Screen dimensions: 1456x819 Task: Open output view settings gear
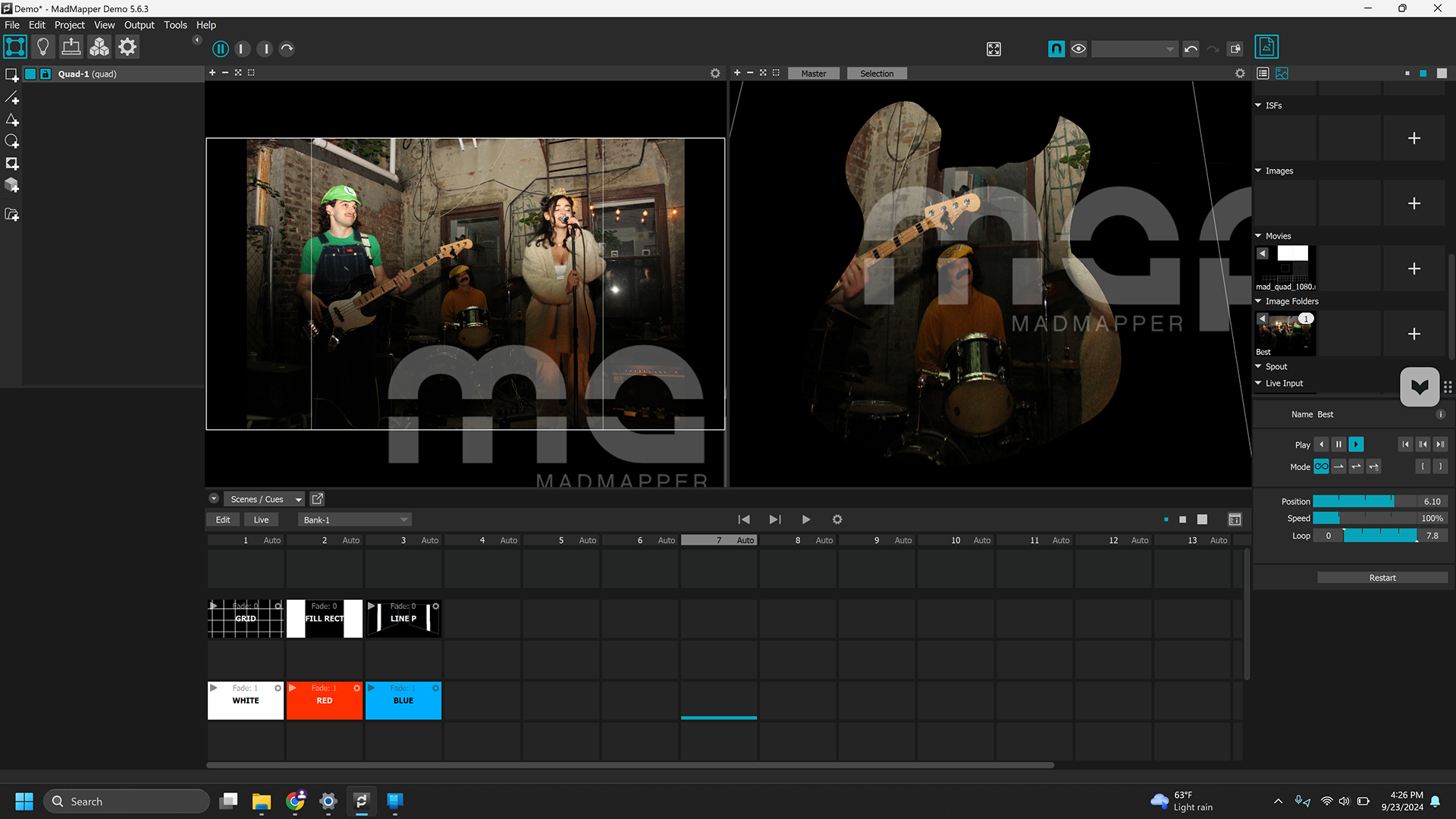click(1240, 74)
